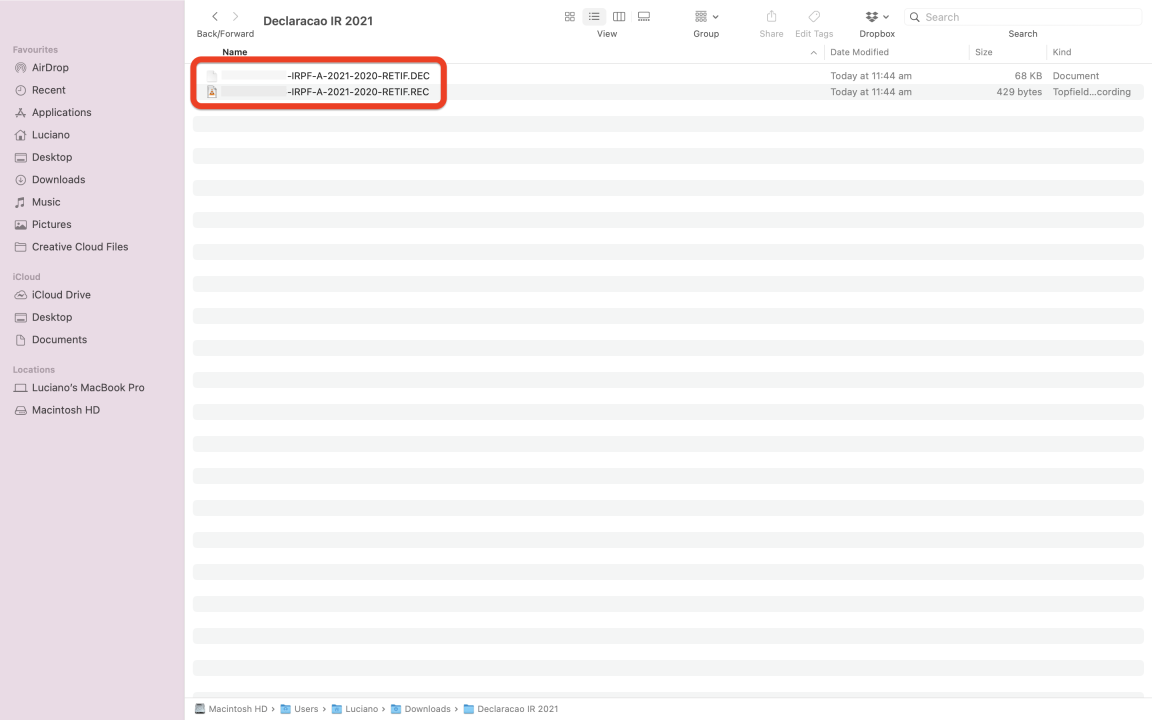Viewport: 1152px width, 720px height.
Task: Open Recent in the sidebar
Action: (x=48, y=90)
